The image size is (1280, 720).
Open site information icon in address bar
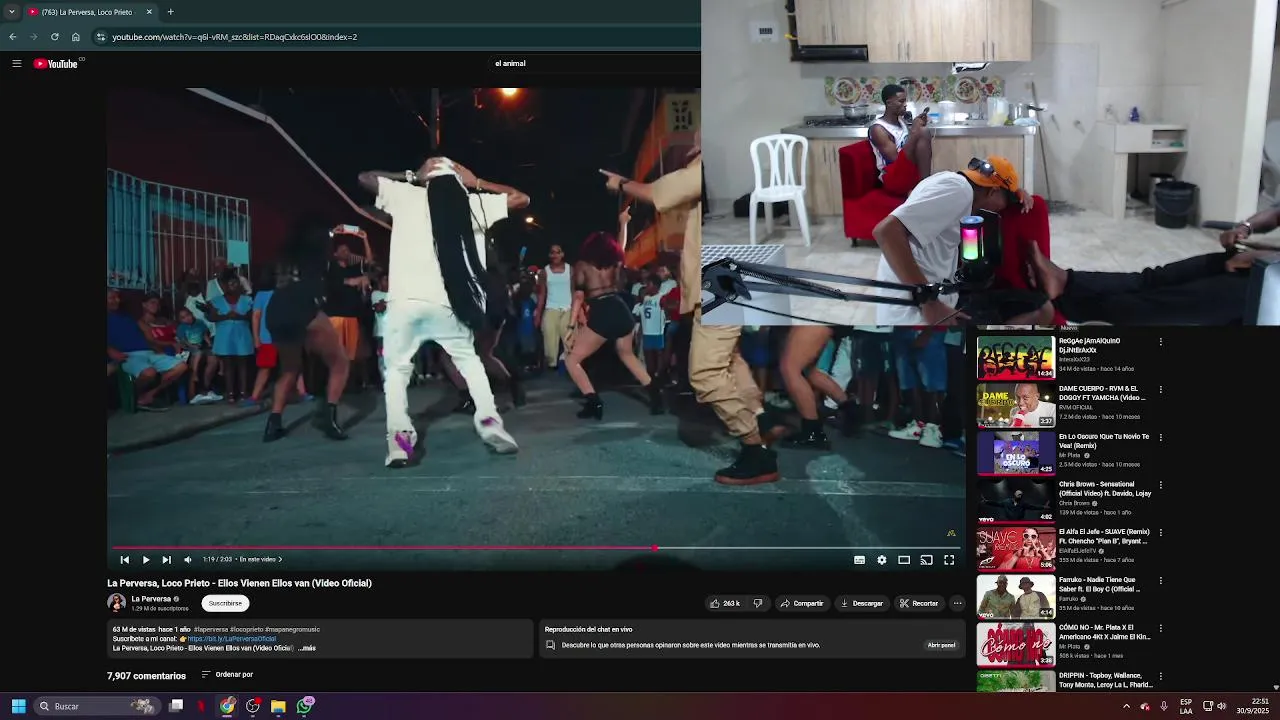100,37
